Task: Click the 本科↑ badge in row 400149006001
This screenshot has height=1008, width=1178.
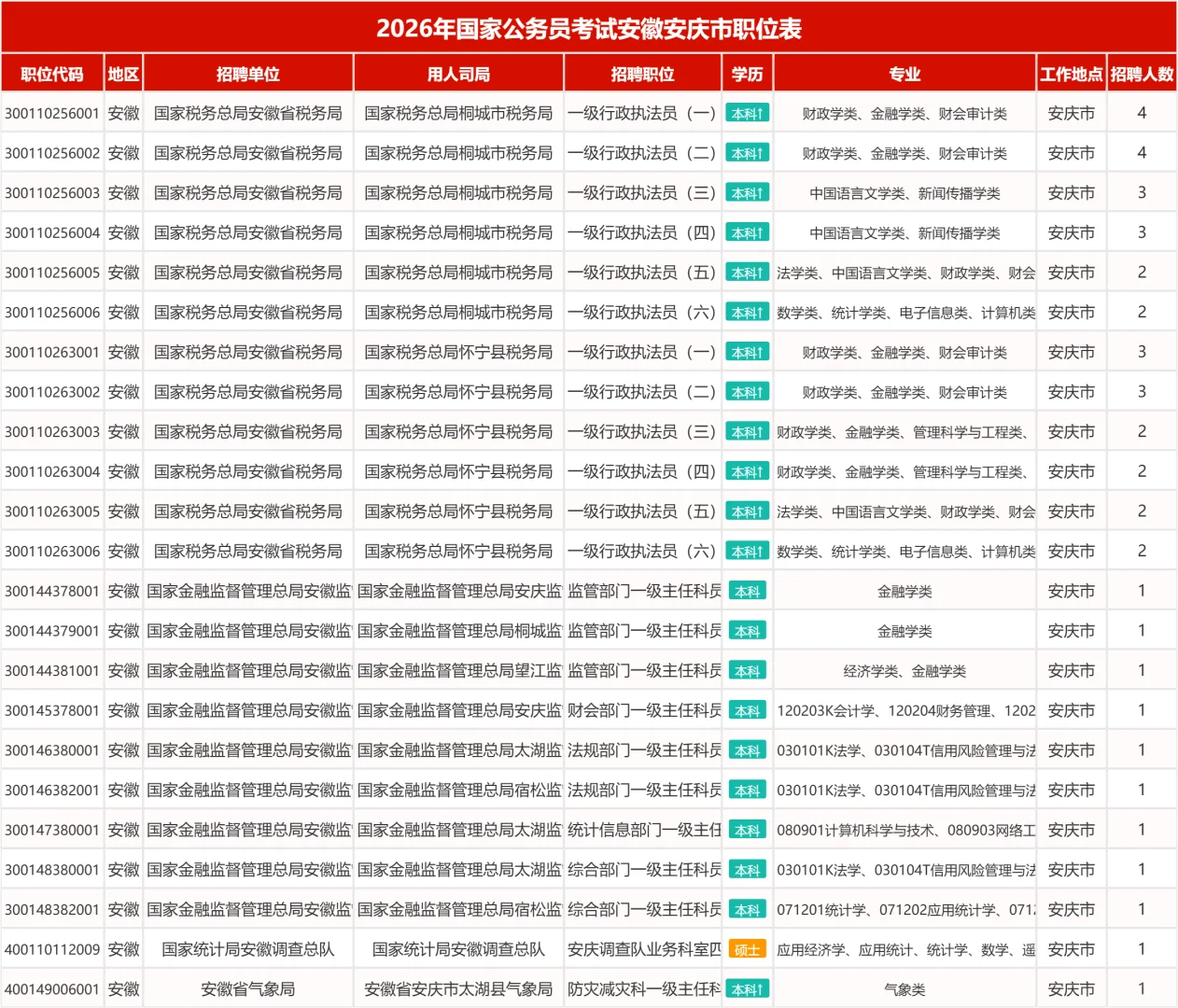Action: pos(747,989)
